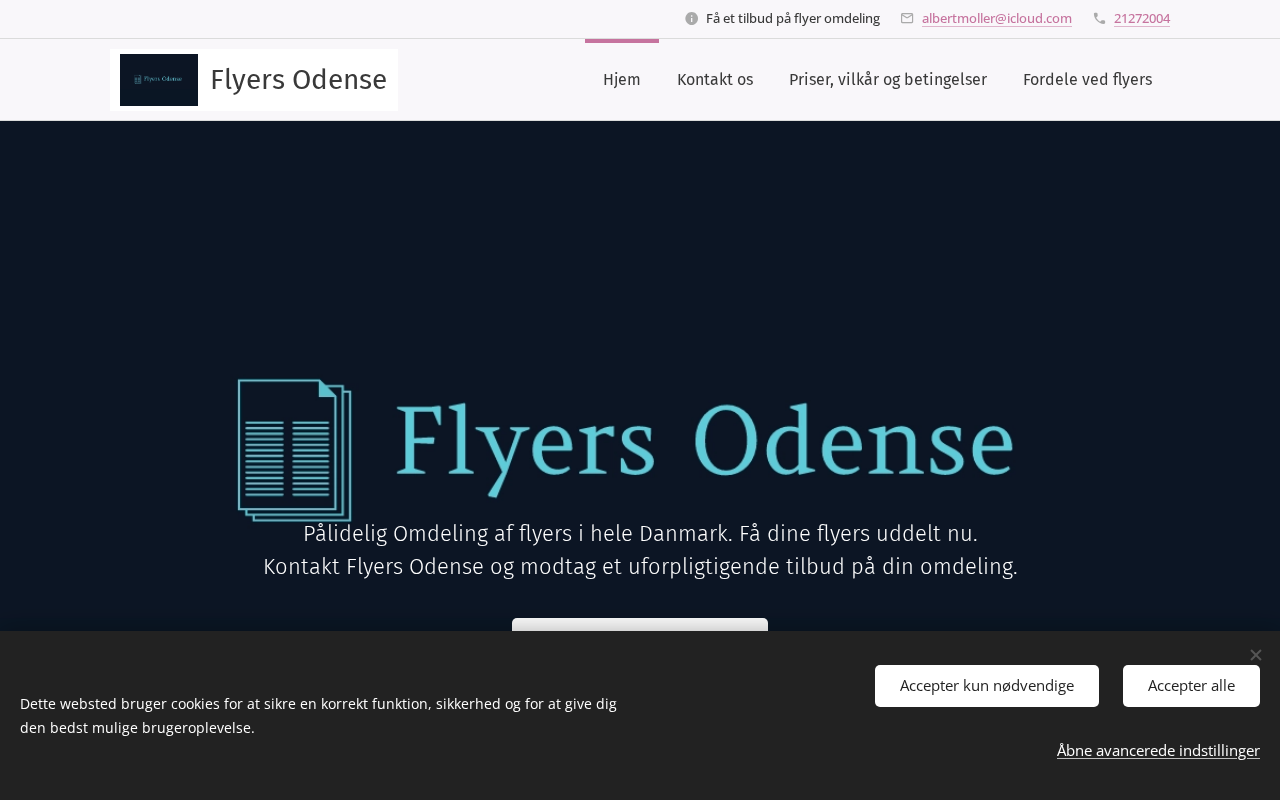
Task: Click 'Få et tilbud på flyer omdeling' text
Action: pos(792,19)
